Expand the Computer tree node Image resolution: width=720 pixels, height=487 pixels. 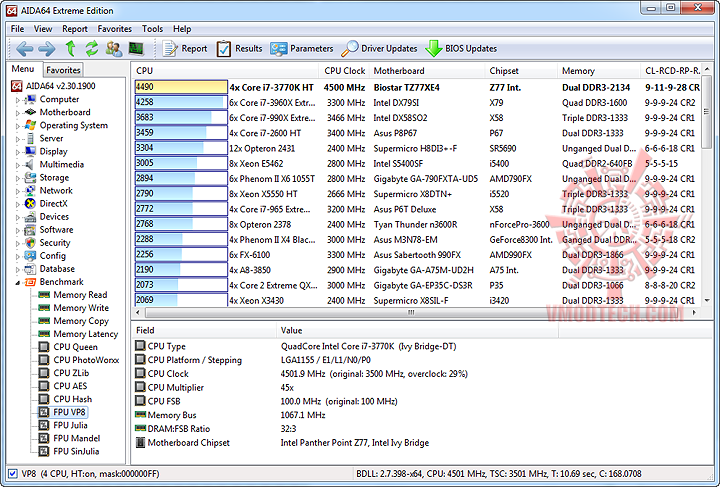pos(18,100)
